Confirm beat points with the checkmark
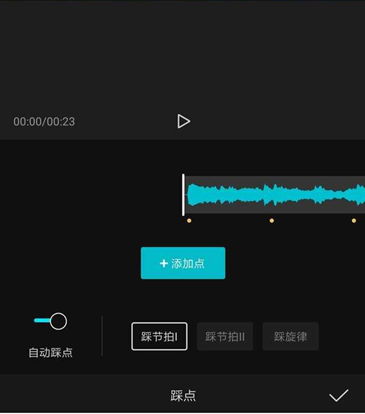The width and height of the screenshot is (365, 414). pos(339,395)
